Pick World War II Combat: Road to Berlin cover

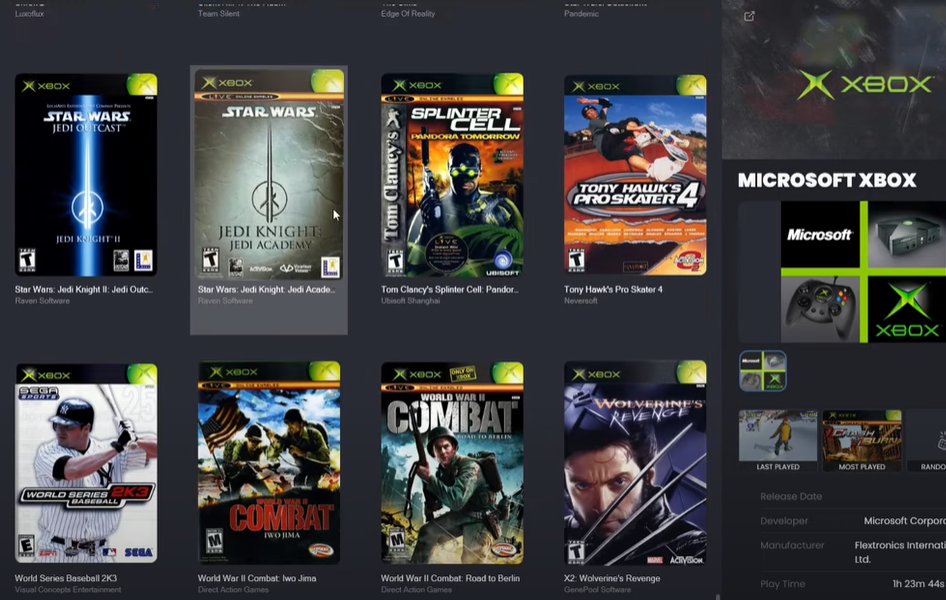[452, 462]
